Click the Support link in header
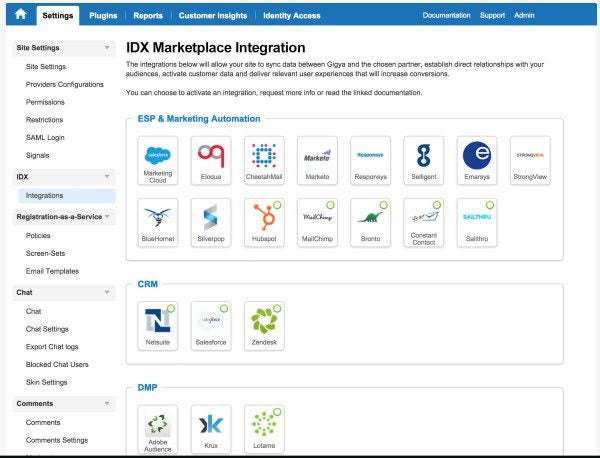This screenshot has height=458, width=600. pos(492,15)
